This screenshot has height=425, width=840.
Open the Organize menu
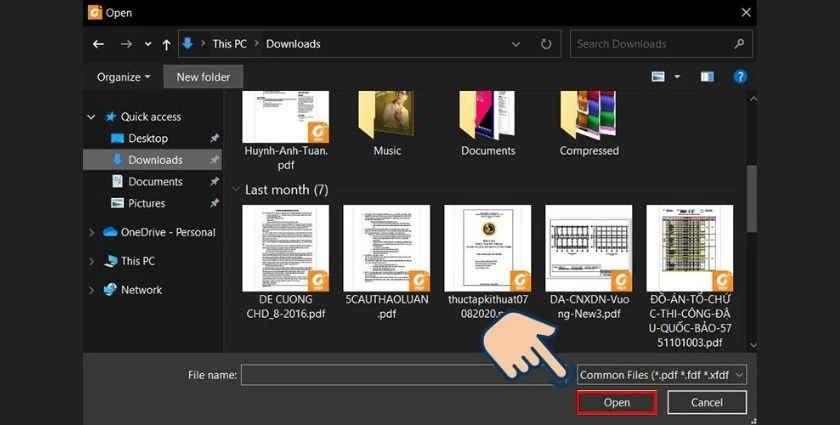click(x=123, y=77)
